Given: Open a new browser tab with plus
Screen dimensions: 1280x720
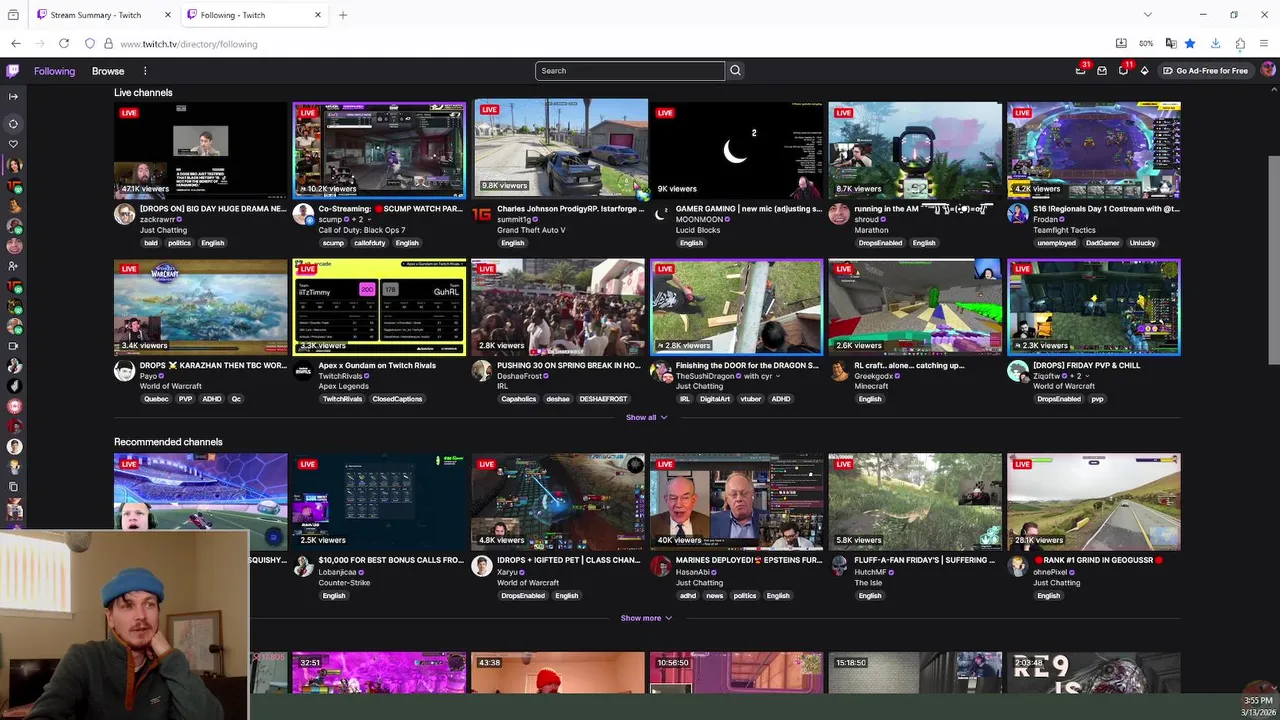Looking at the screenshot, I should point(343,15).
